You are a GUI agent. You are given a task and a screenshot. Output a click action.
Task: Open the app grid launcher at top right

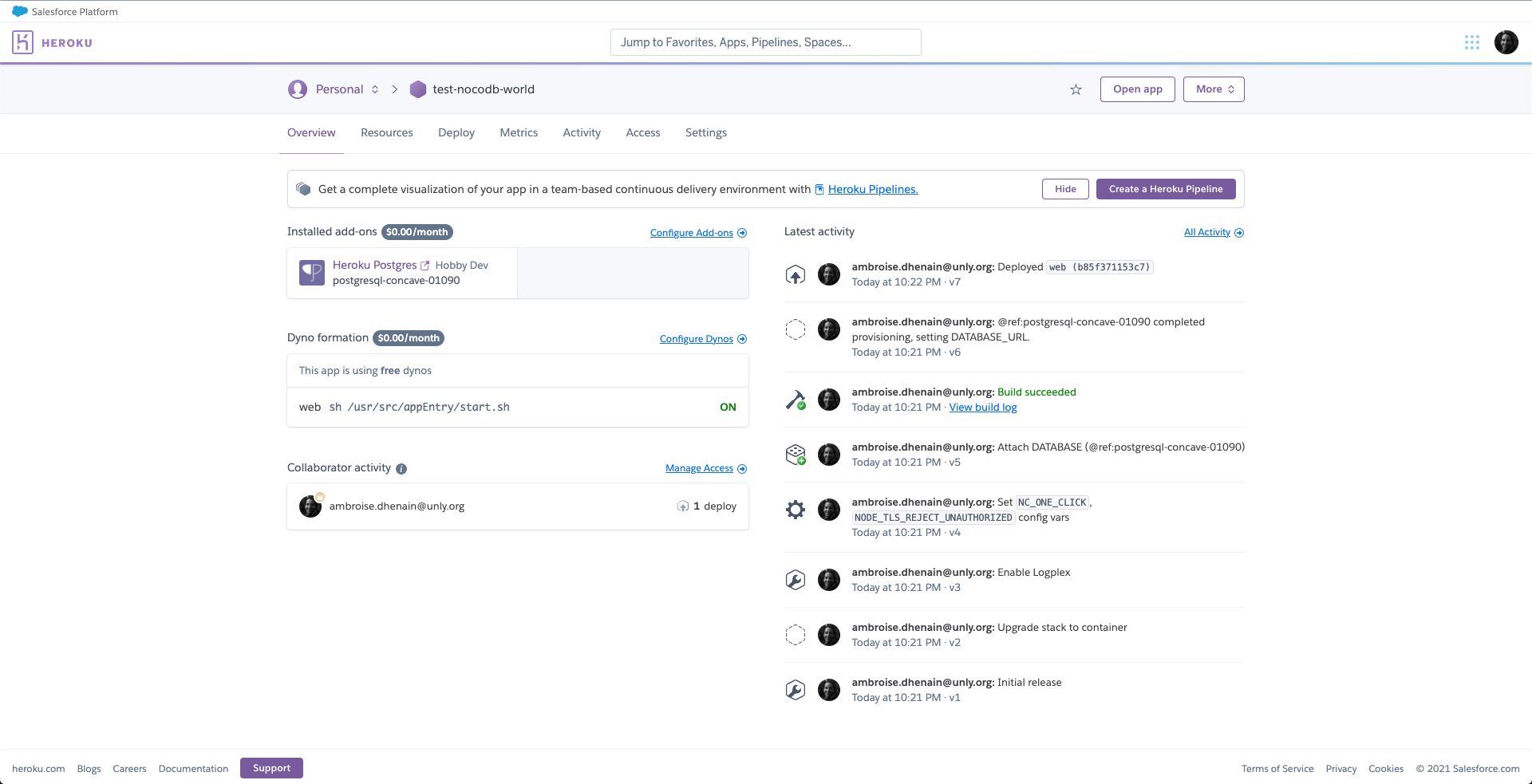coord(1472,42)
